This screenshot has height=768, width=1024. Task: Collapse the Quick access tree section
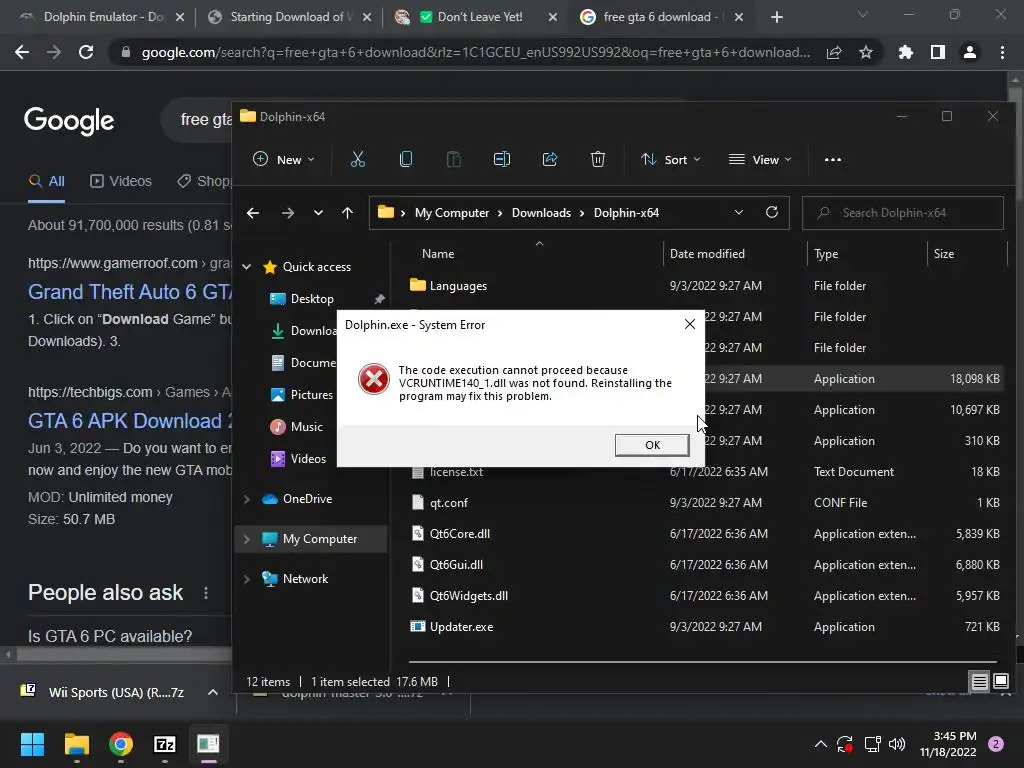coord(247,267)
